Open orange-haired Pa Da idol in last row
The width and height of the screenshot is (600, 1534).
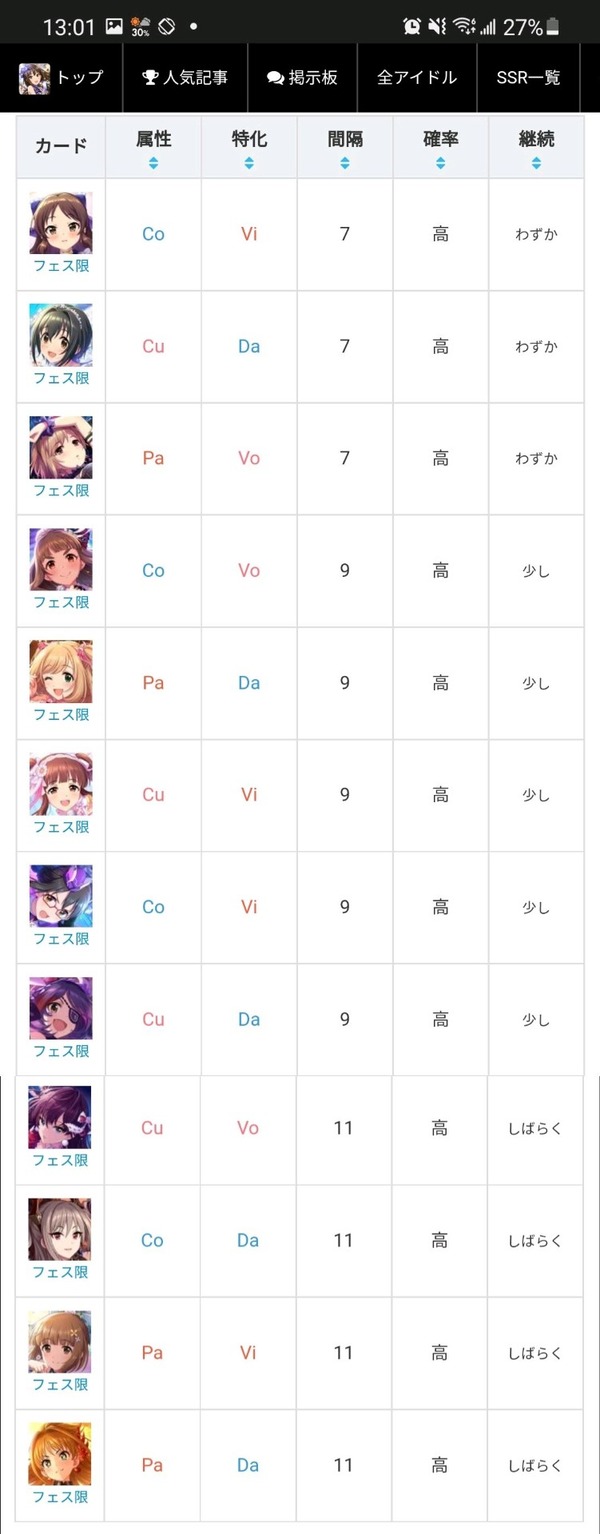[60, 1453]
